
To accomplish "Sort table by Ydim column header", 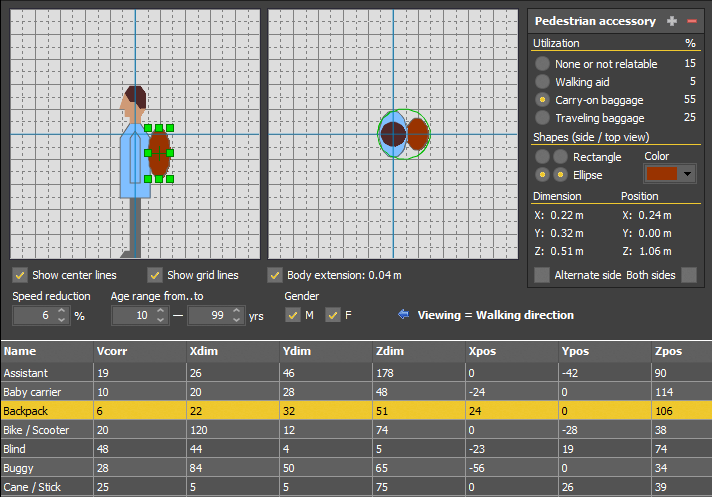I will click(326, 351).
